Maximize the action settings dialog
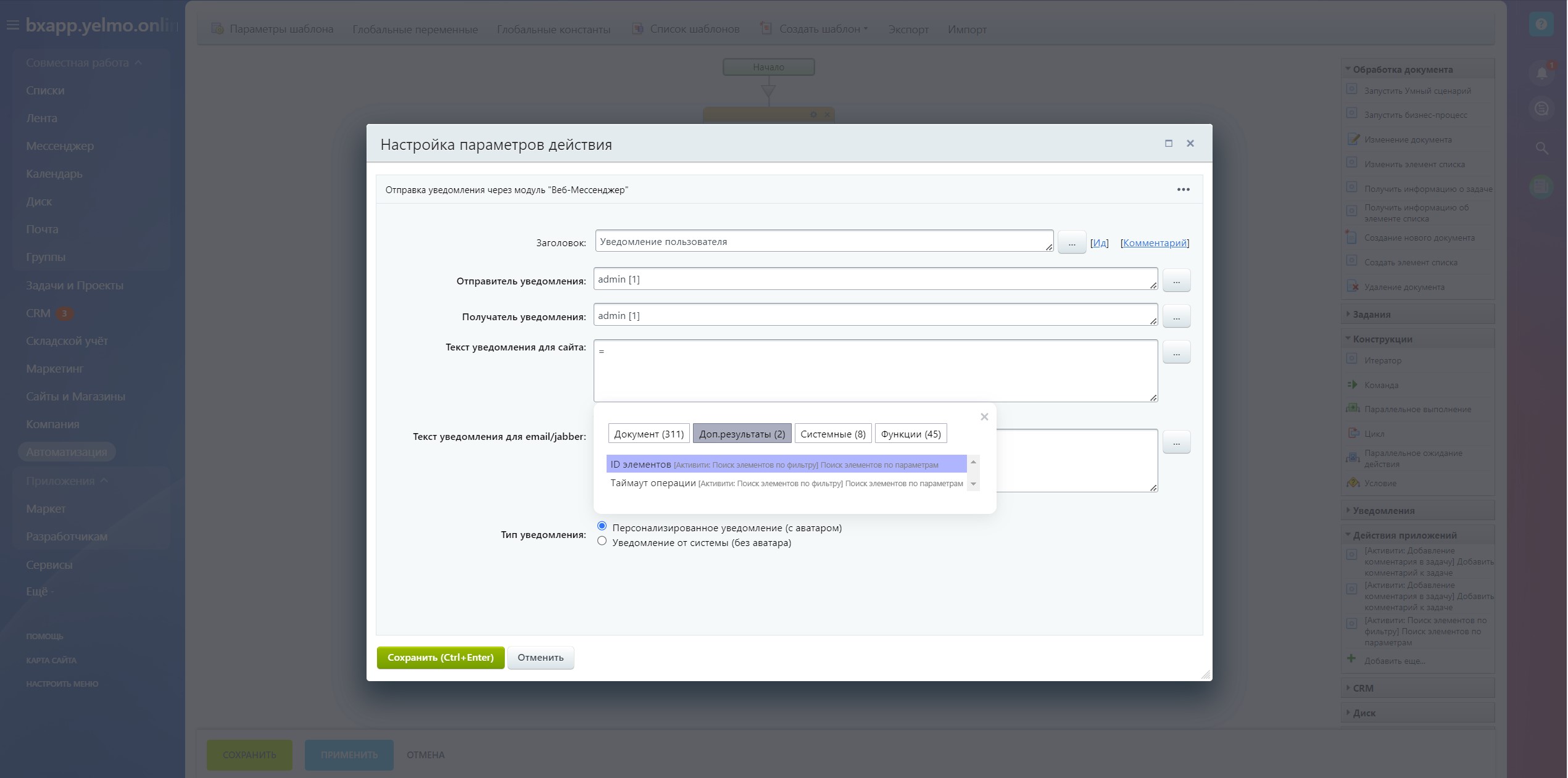Image resolution: width=1568 pixels, height=778 pixels. [x=1168, y=143]
